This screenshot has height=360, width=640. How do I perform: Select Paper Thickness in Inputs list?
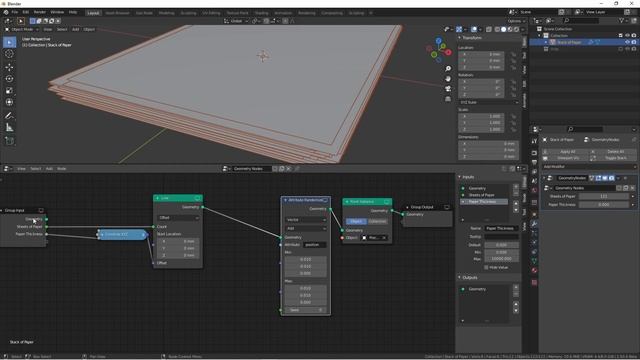pyautogui.click(x=484, y=202)
